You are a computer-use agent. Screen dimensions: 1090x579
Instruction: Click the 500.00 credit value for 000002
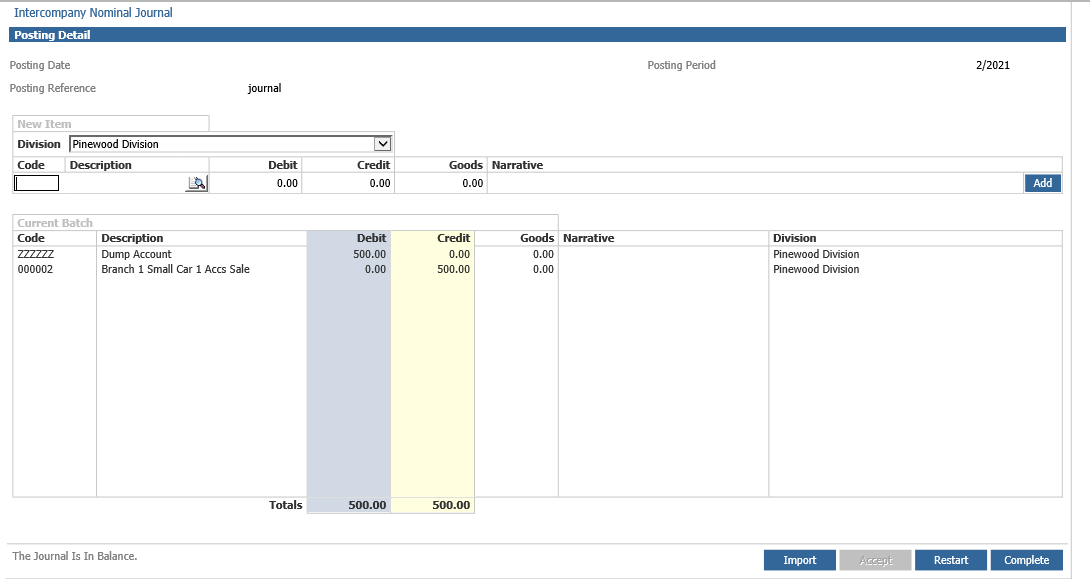[x=453, y=269]
